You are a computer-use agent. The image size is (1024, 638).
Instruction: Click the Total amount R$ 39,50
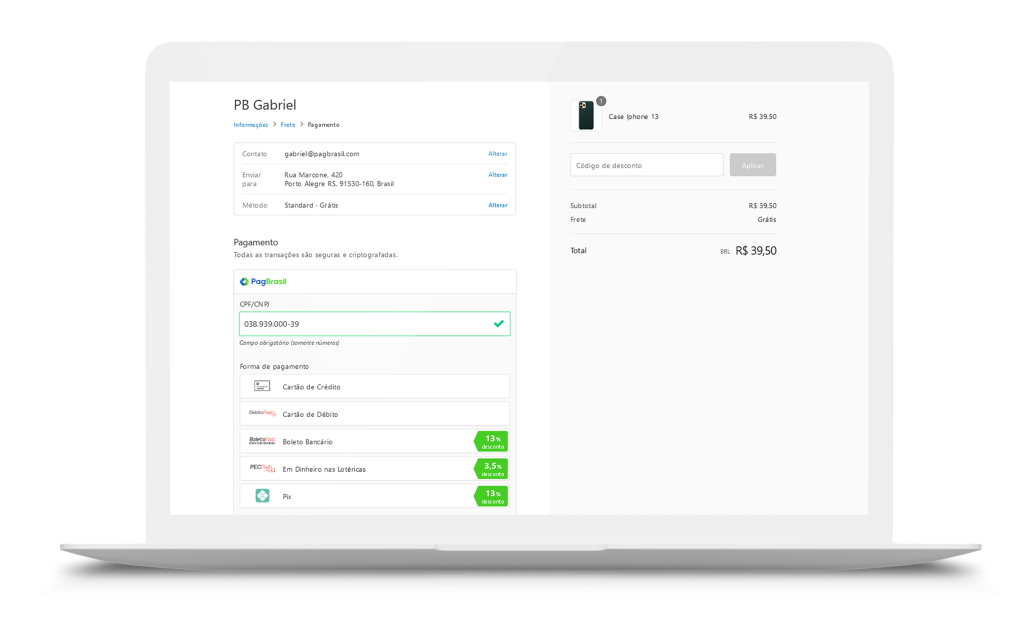[x=756, y=251]
